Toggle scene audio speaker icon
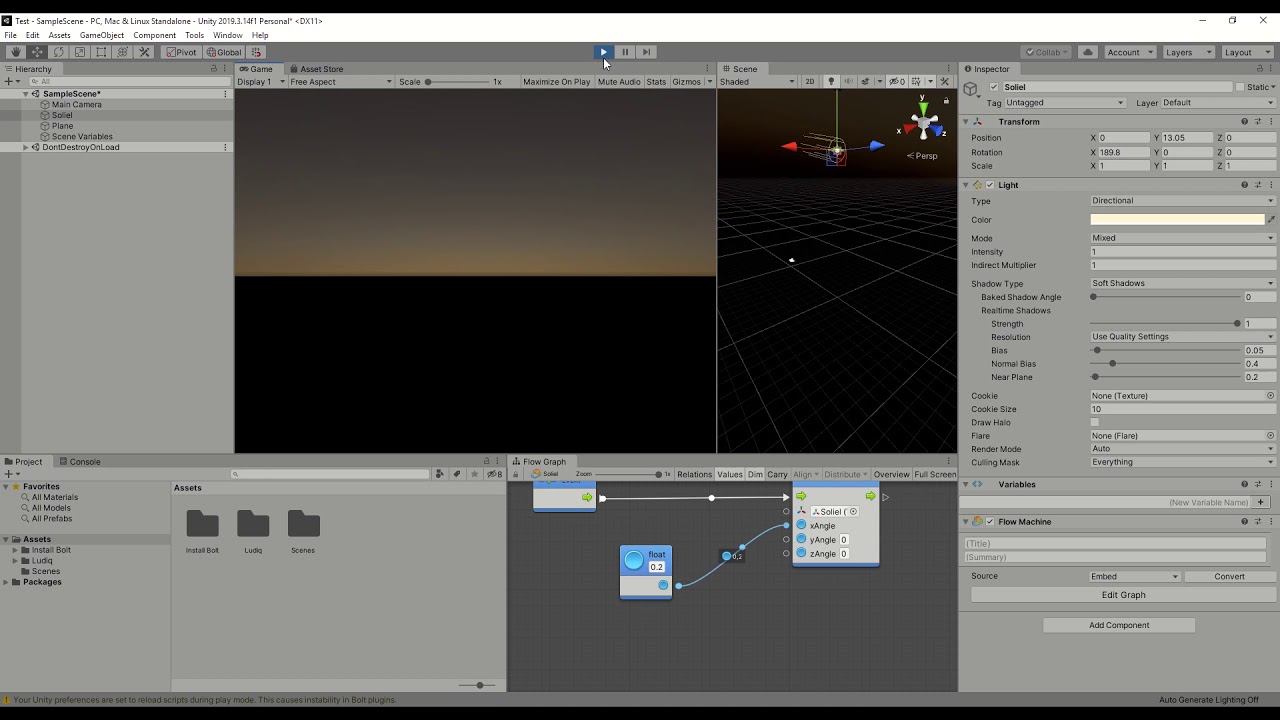1280x720 pixels. click(x=848, y=82)
